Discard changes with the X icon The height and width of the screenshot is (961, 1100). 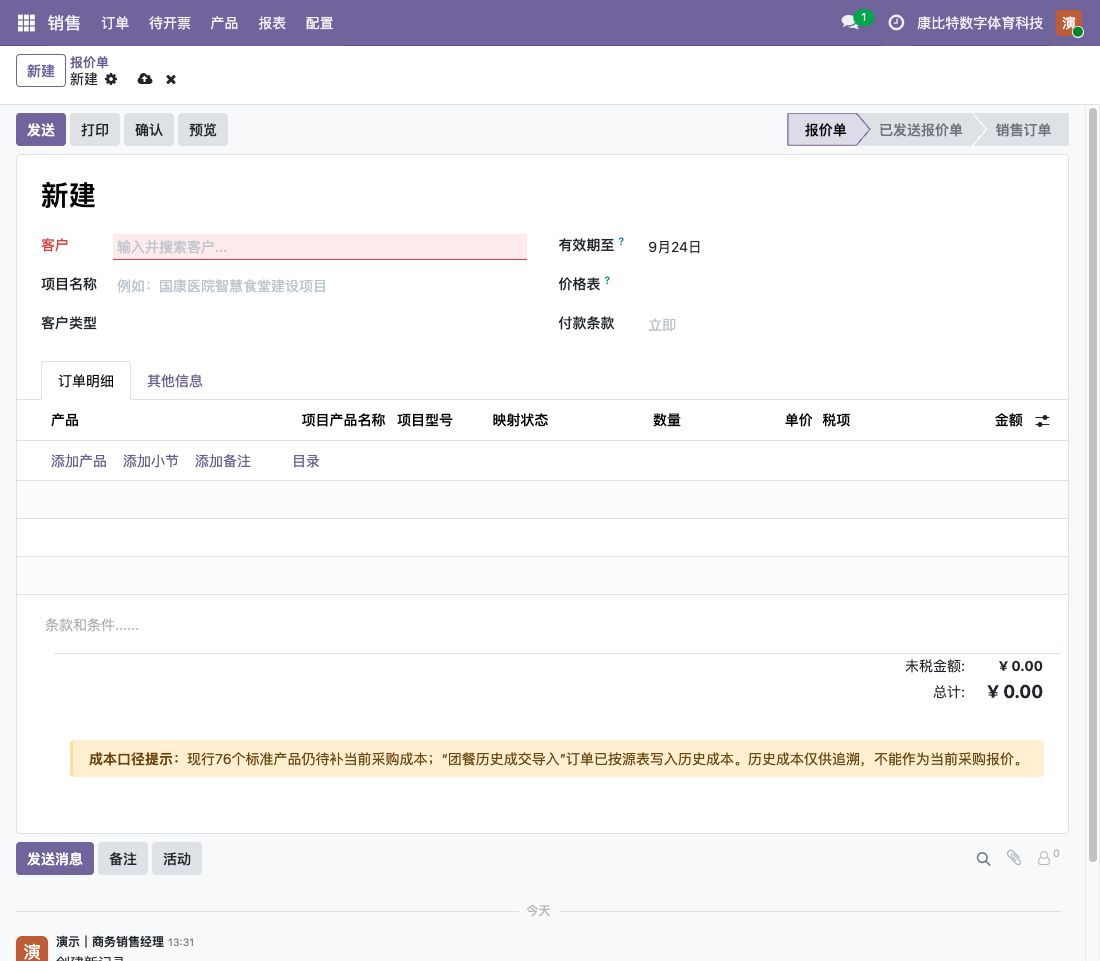pyautogui.click(x=170, y=79)
